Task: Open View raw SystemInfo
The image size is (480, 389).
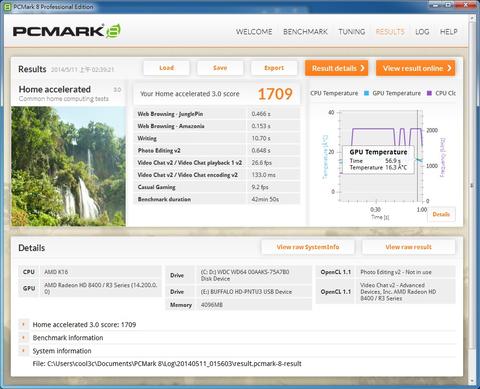Action: tap(308, 247)
